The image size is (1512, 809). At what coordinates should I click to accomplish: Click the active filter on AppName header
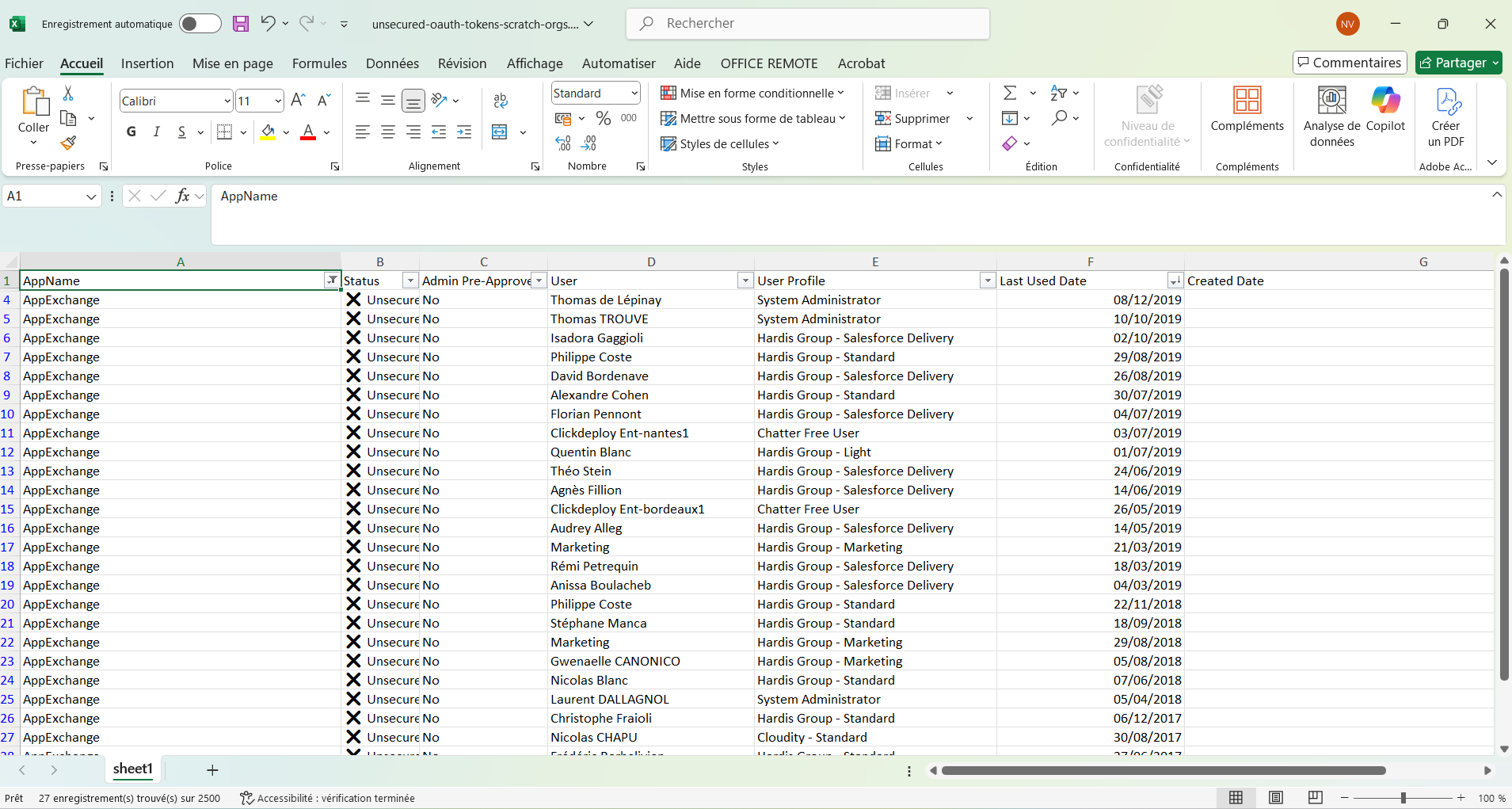(x=330, y=280)
